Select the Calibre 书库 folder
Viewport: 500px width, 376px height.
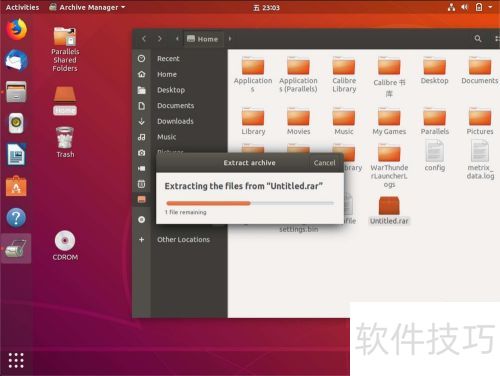click(x=389, y=78)
